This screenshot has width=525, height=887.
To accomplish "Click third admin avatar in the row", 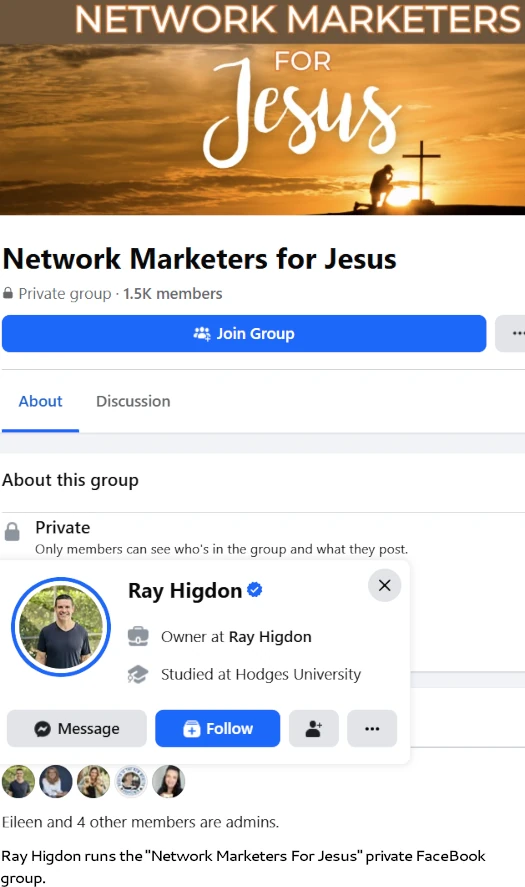I will coord(93,782).
